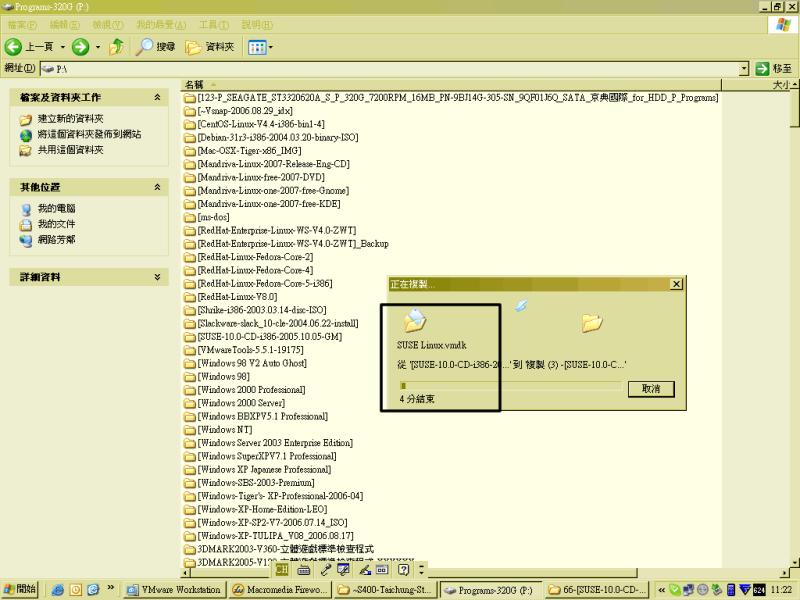
Task: Open 我的文件 from other places
Action: coord(56,224)
